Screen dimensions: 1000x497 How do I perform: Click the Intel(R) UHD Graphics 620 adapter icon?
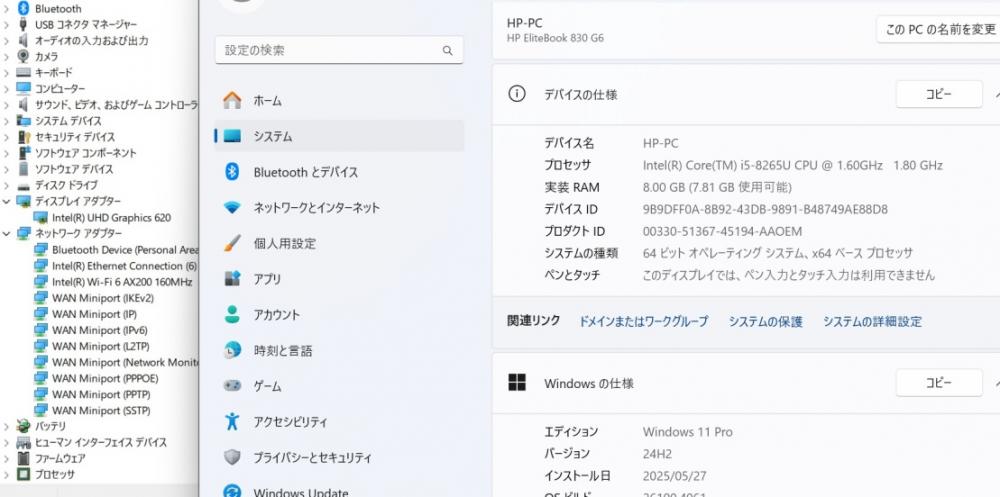point(41,218)
